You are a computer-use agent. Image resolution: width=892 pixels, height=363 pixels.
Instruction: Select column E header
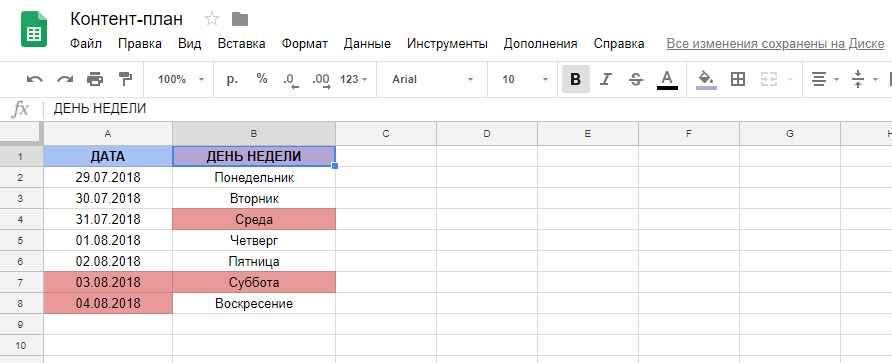pyautogui.click(x=588, y=134)
